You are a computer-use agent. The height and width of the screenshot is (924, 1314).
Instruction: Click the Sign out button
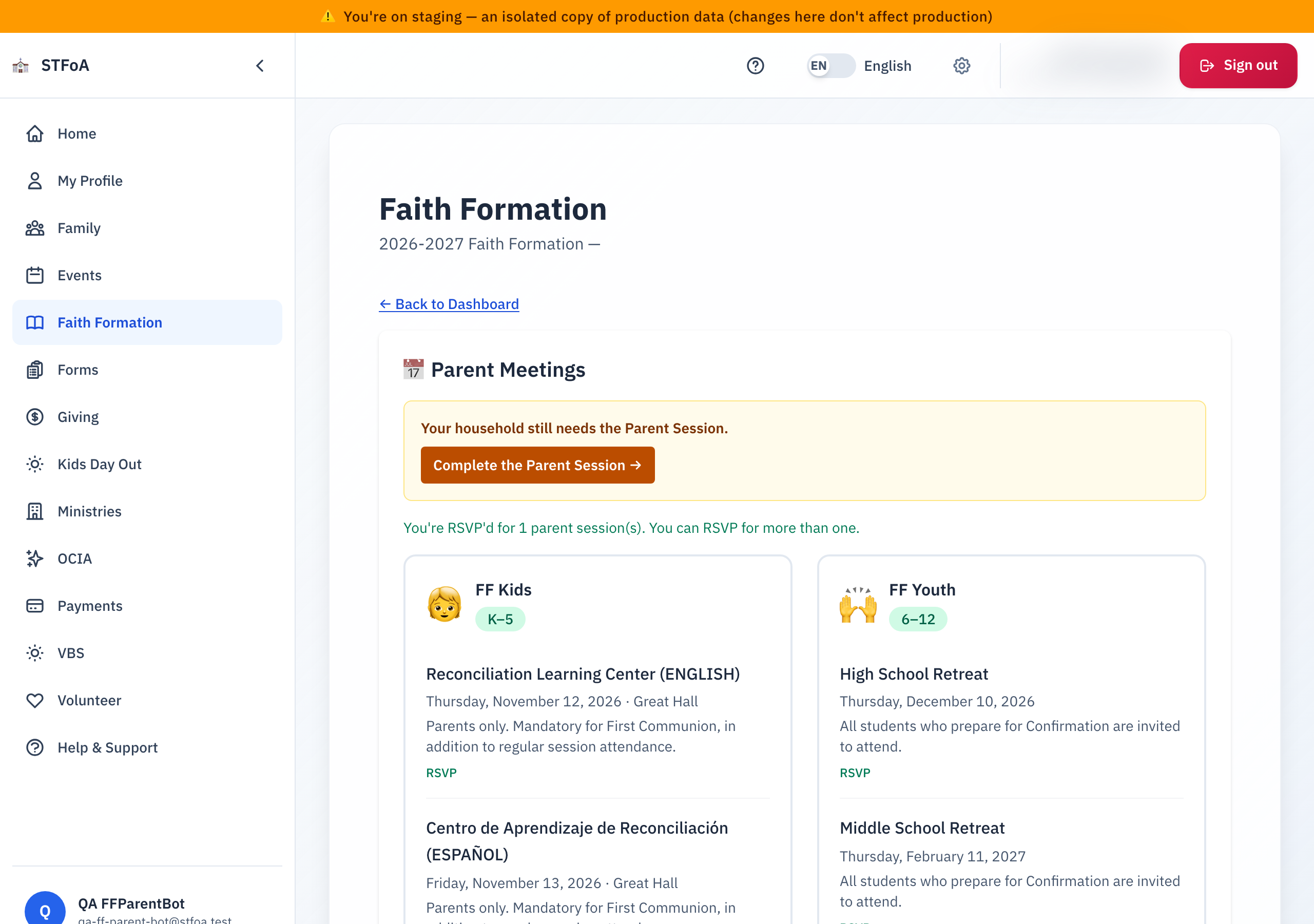[1238, 66]
